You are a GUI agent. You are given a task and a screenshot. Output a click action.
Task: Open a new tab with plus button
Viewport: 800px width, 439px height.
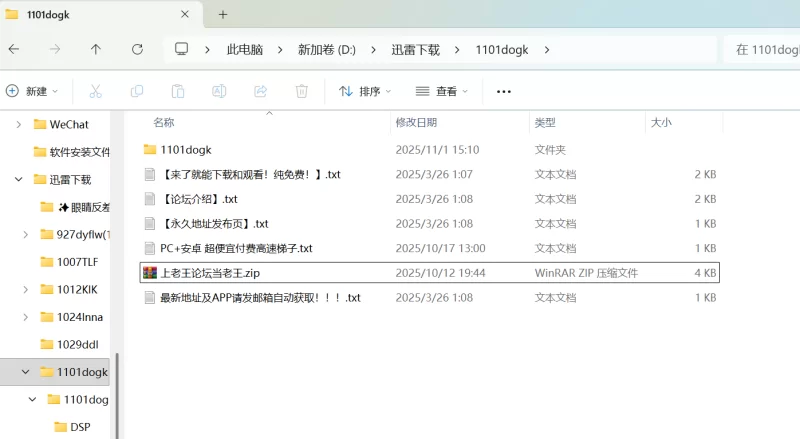coord(222,14)
